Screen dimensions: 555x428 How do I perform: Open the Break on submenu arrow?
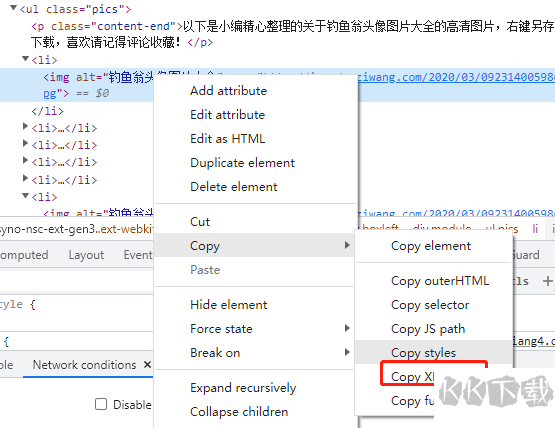pos(347,352)
